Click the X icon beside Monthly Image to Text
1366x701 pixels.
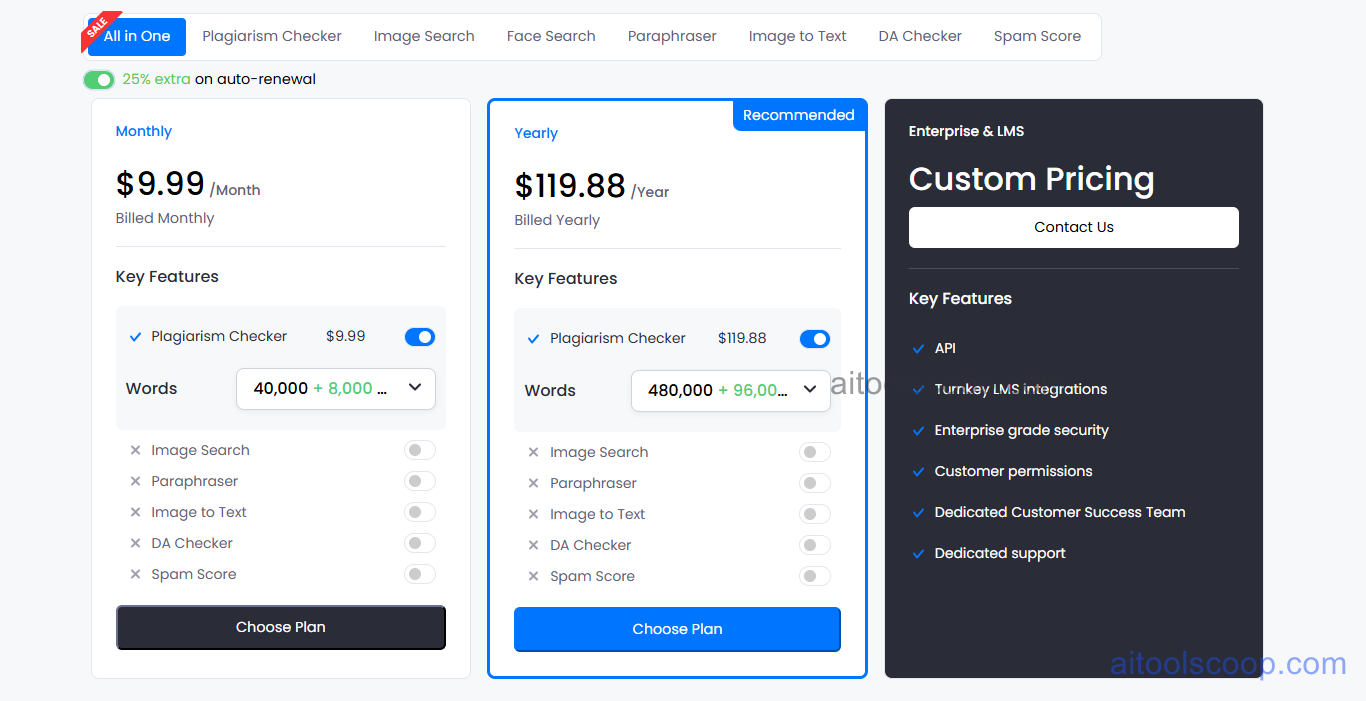[x=135, y=513]
